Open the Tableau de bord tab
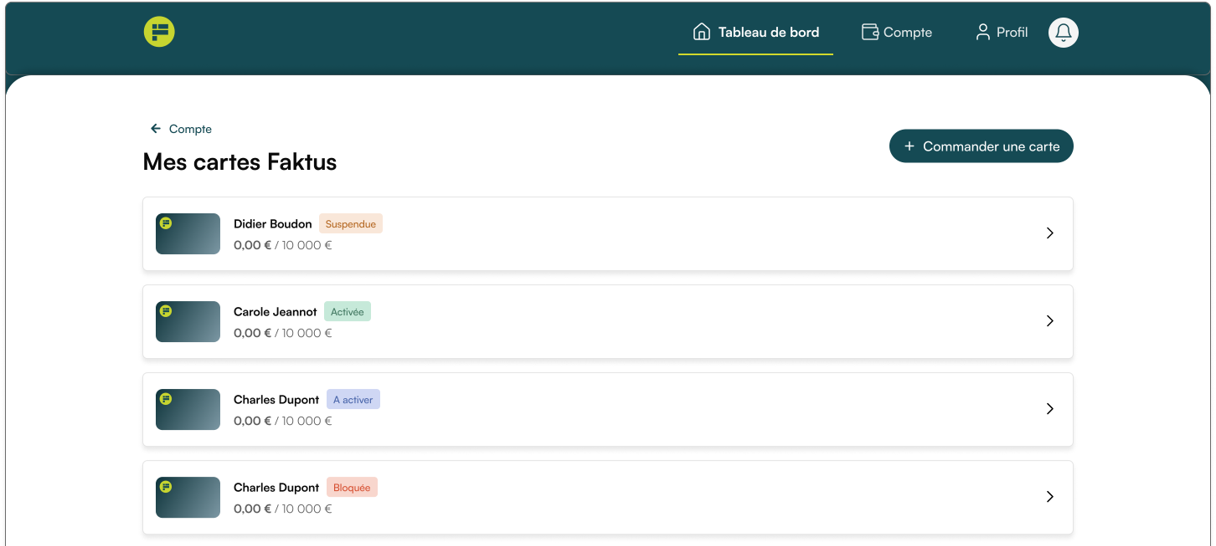The width and height of the screenshot is (1216, 546). (x=756, y=32)
